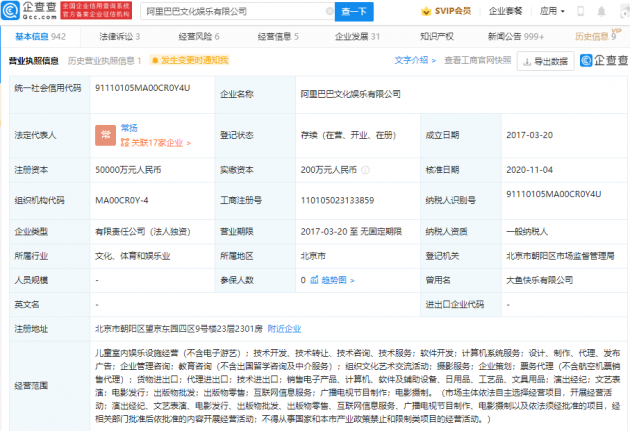Open the notifications bell icon
630x431 pixels.
tap(601, 11)
